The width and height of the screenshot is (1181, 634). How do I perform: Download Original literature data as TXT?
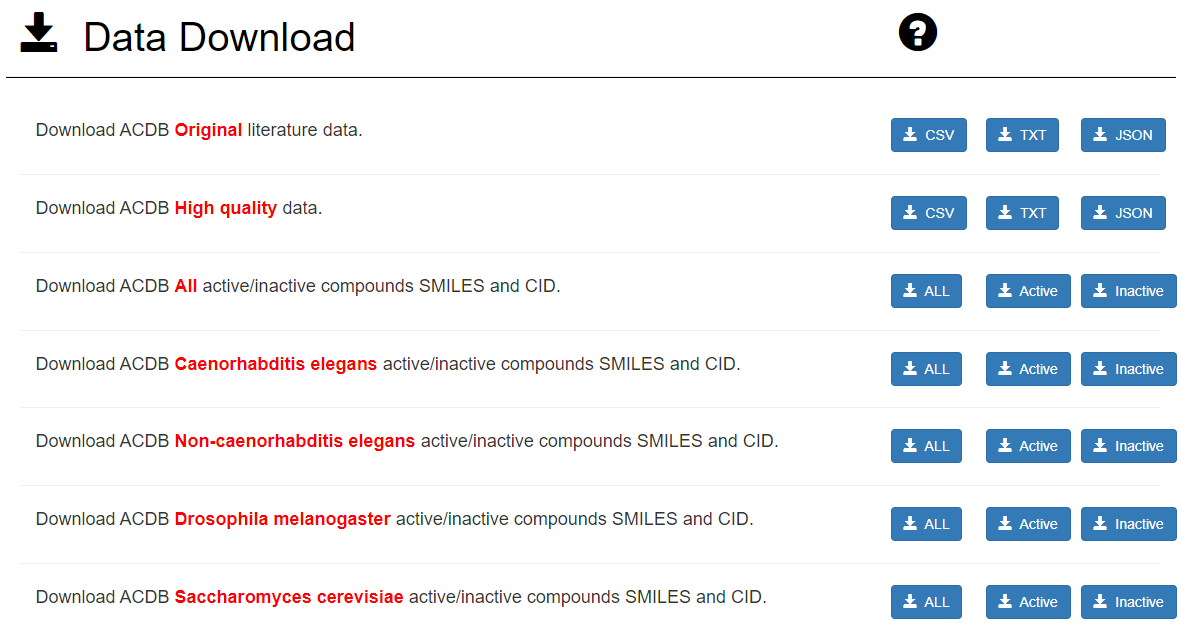[x=1021, y=135]
